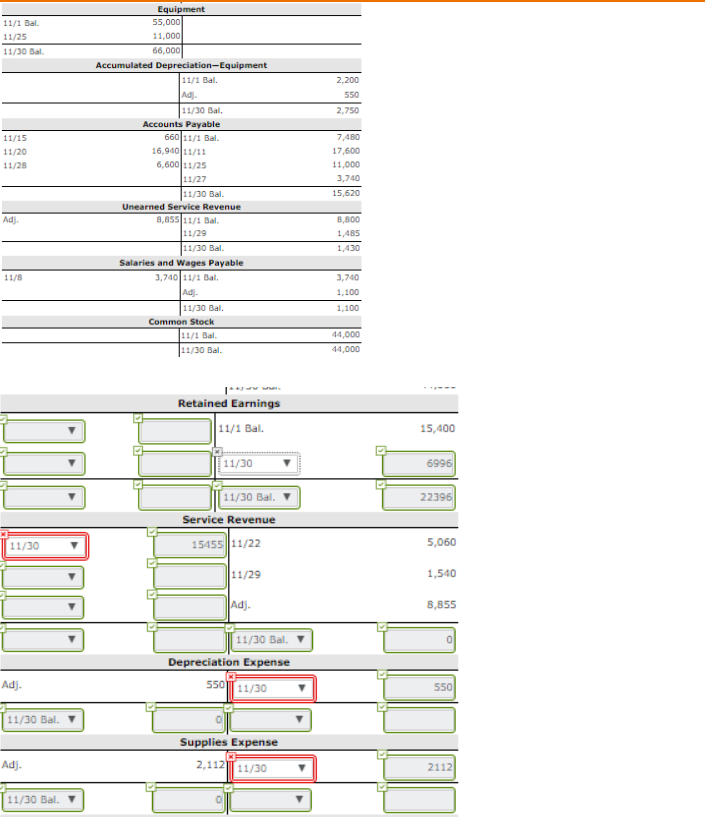Image resolution: width=705 pixels, height=817 pixels.
Task: Click green check badge on the 6996 field
Action: tap(381, 450)
